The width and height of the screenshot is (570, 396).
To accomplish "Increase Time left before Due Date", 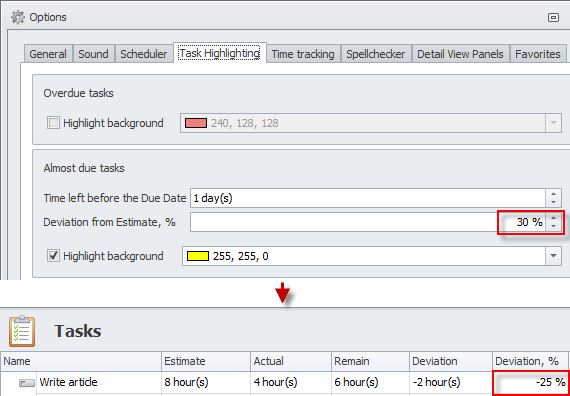I will tap(553, 194).
